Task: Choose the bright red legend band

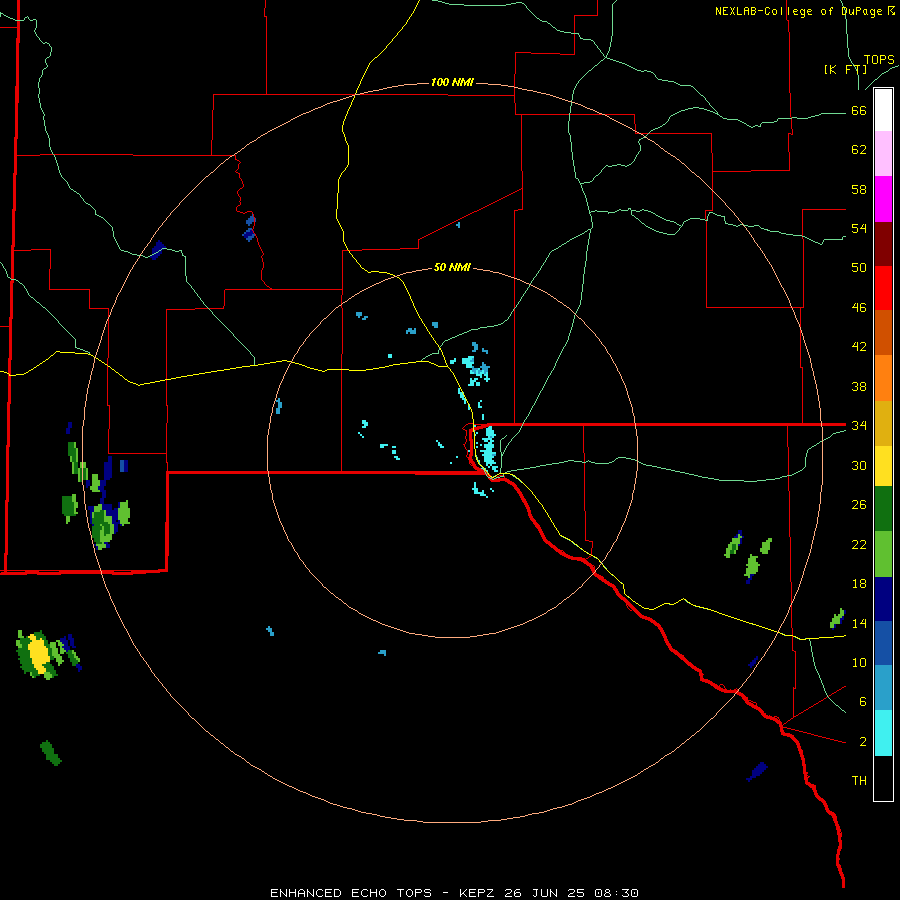Action: (x=883, y=288)
